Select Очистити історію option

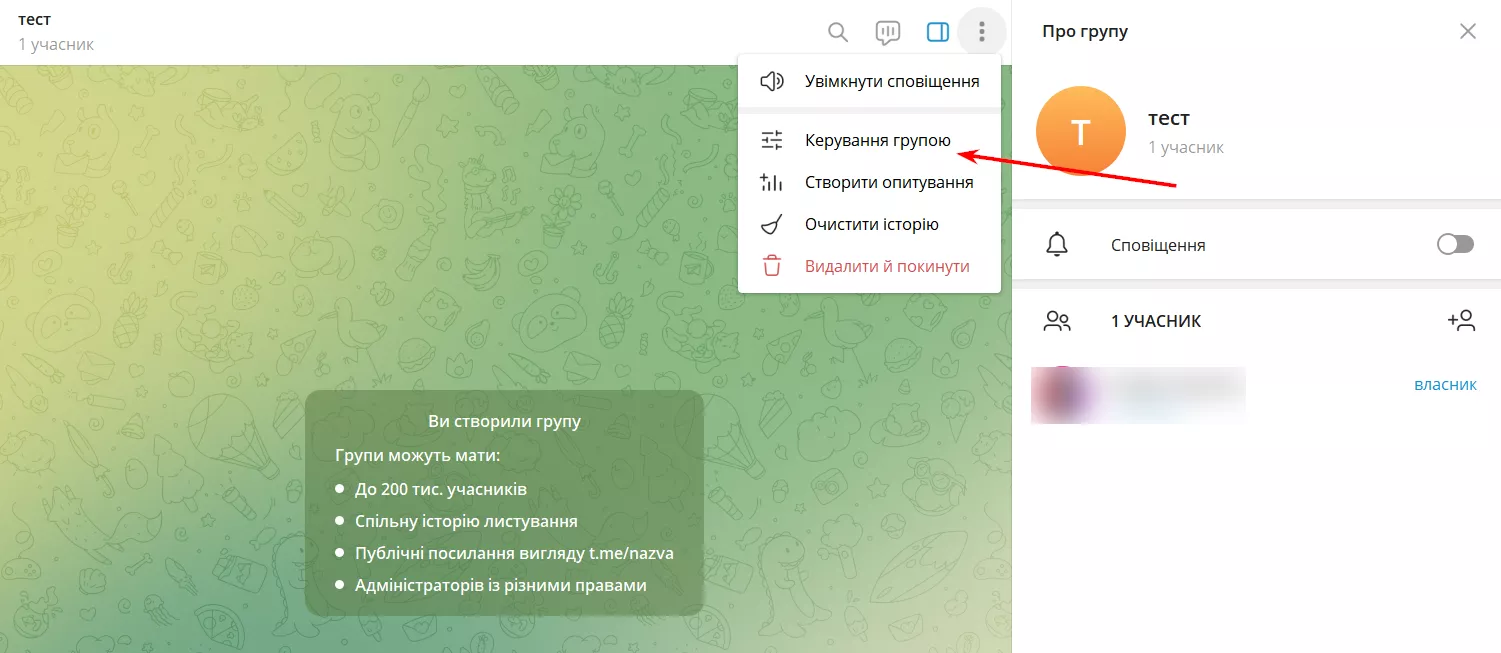pyautogui.click(x=869, y=225)
